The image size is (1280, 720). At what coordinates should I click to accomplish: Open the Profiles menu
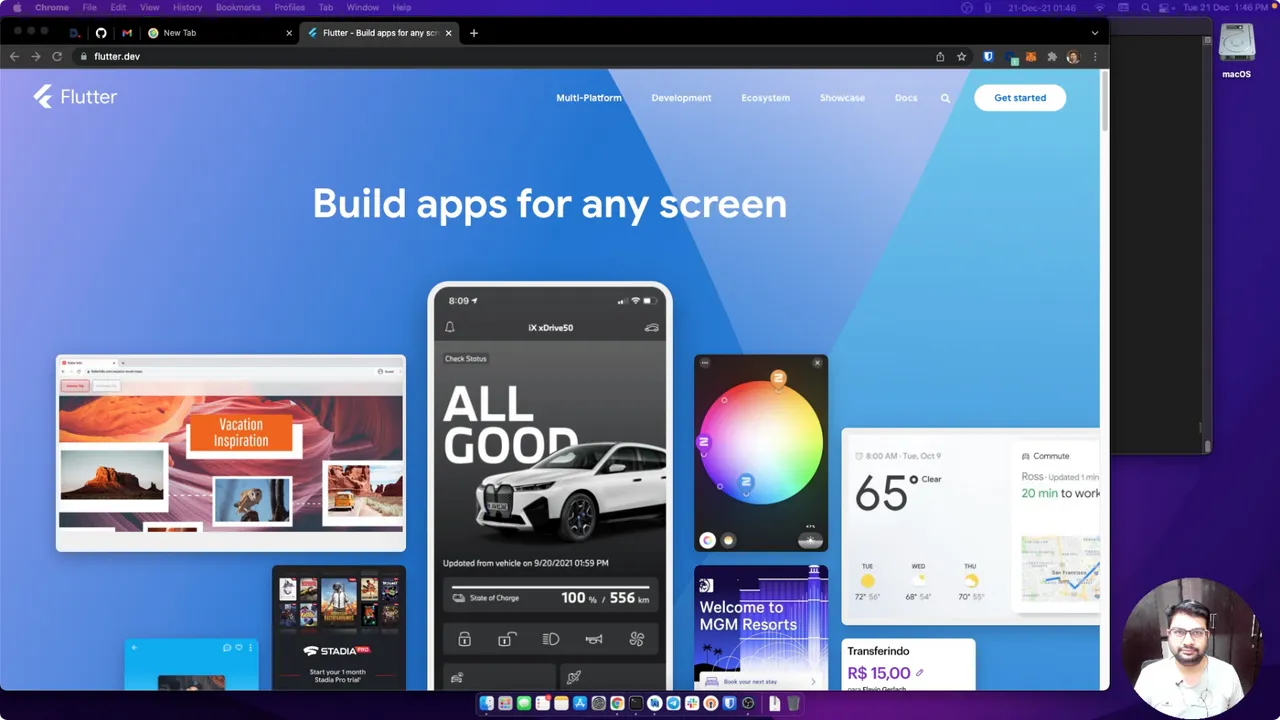[290, 7]
